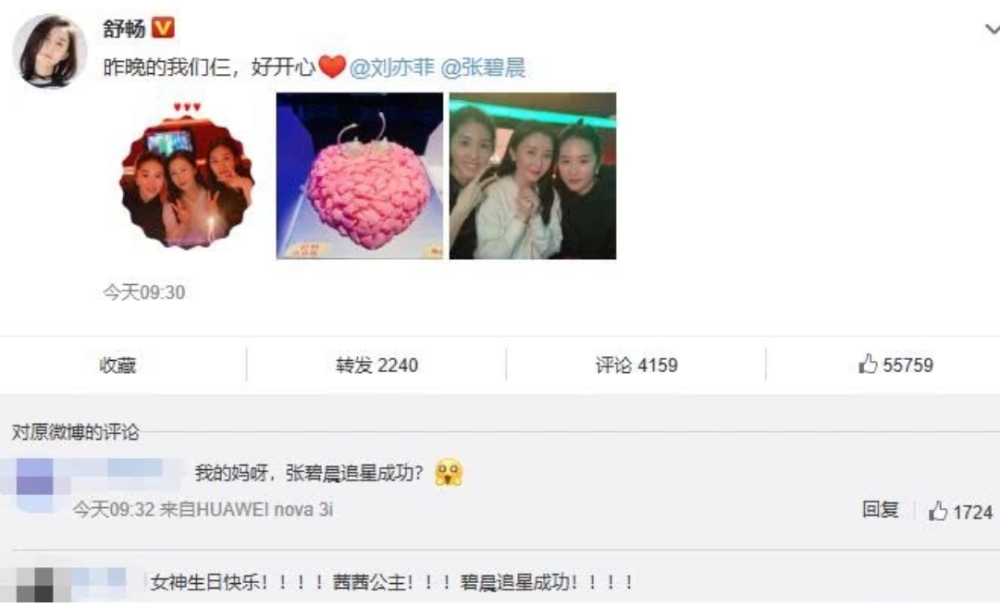1000x608 pixels.
Task: View the pink heart cake photo
Action: coord(360,175)
